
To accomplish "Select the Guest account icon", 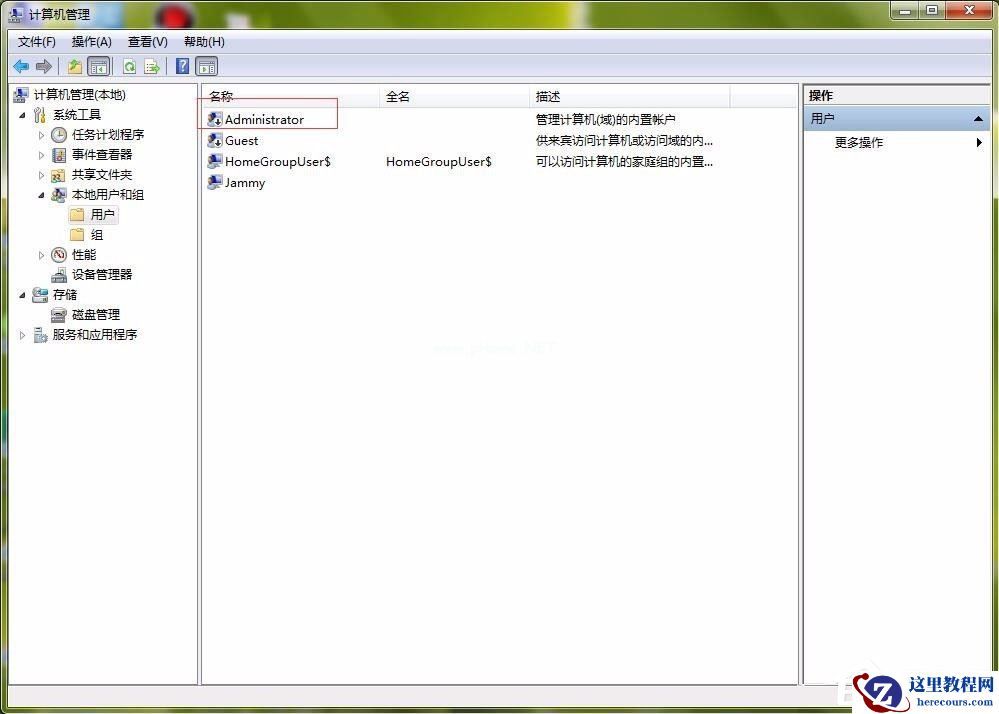I will [214, 140].
